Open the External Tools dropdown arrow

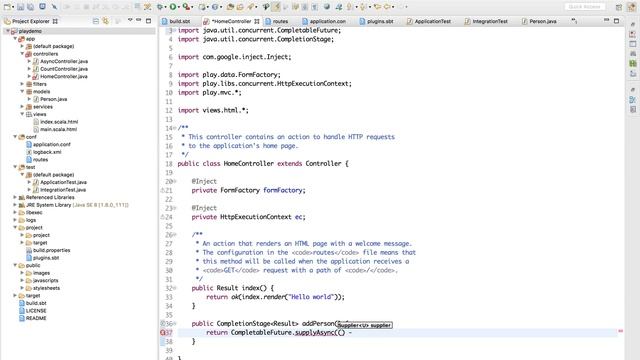tap(192, 7)
